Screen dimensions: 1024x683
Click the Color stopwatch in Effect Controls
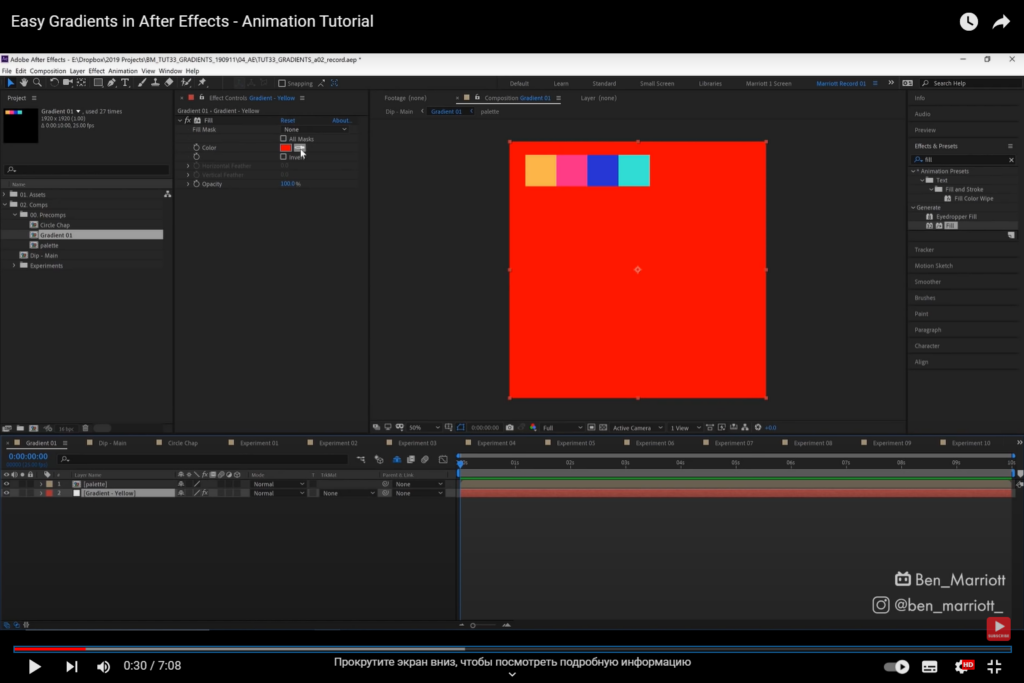tap(196, 148)
